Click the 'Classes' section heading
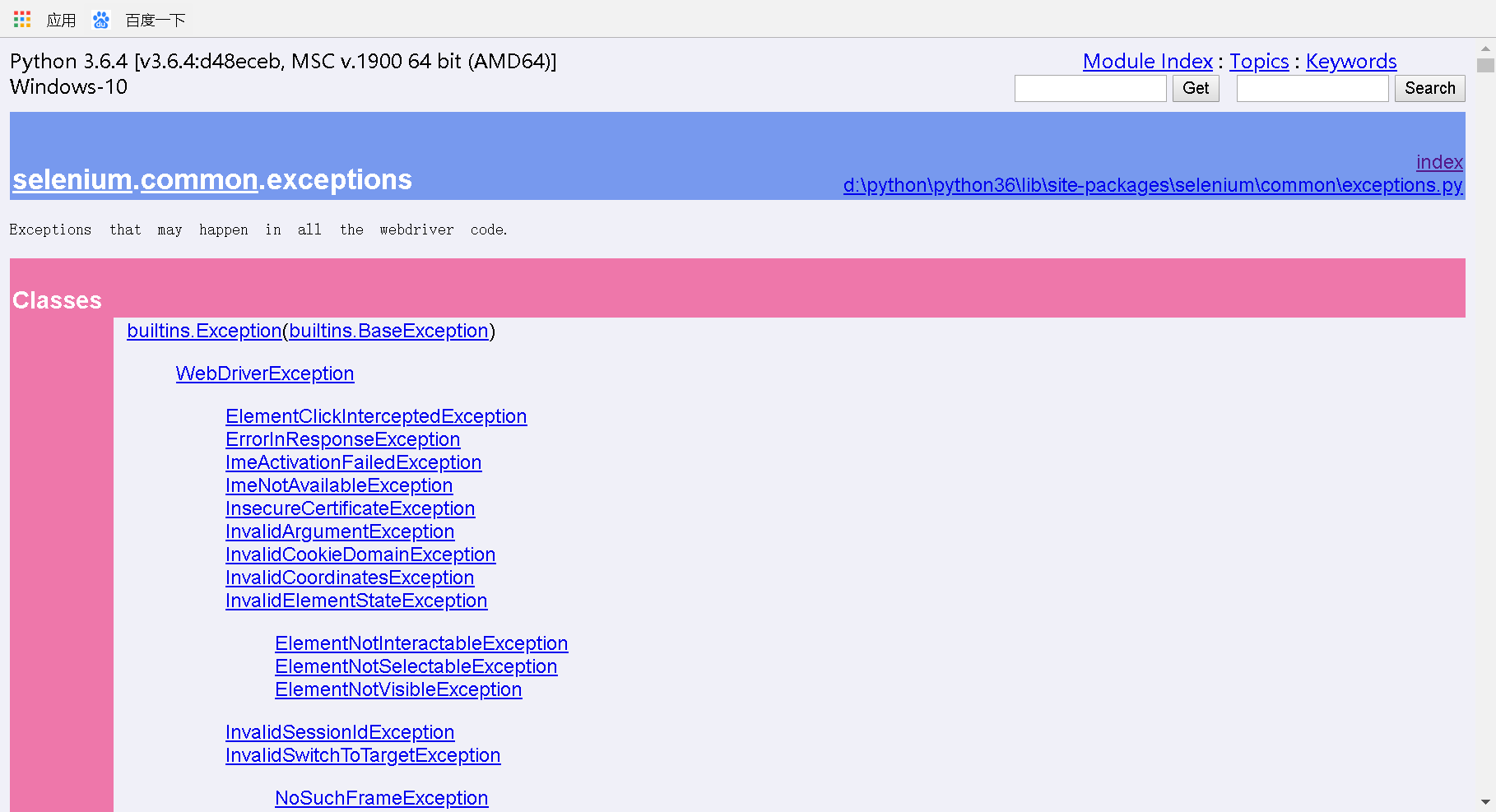The height and width of the screenshot is (812, 1496). point(57,300)
